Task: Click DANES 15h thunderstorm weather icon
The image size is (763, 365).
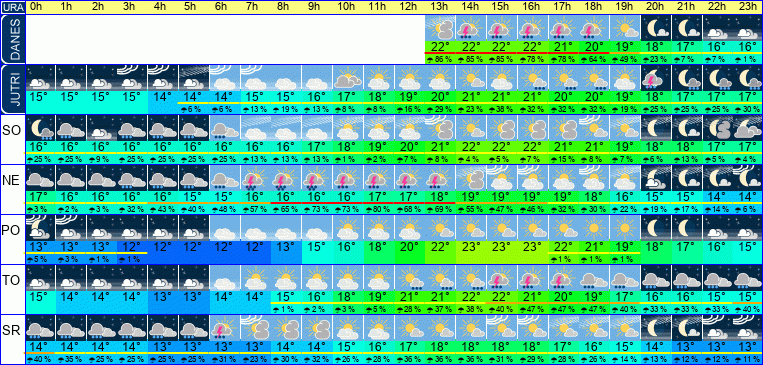Action: 502,28
